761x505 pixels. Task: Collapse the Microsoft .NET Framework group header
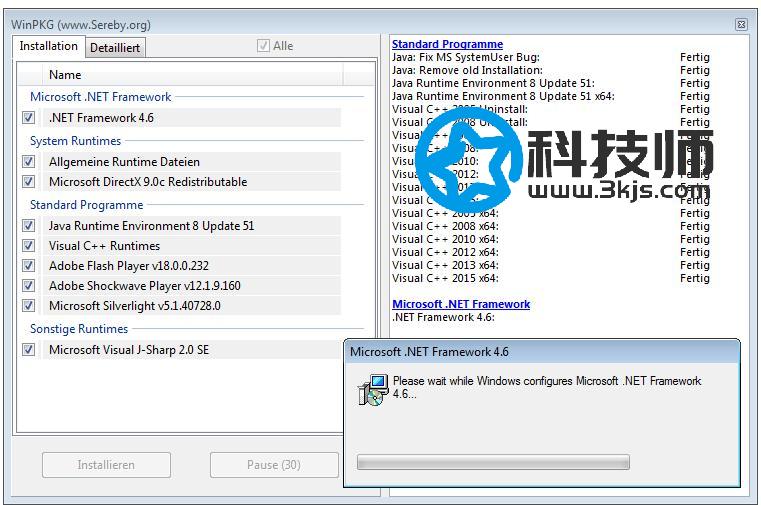[x=100, y=97]
